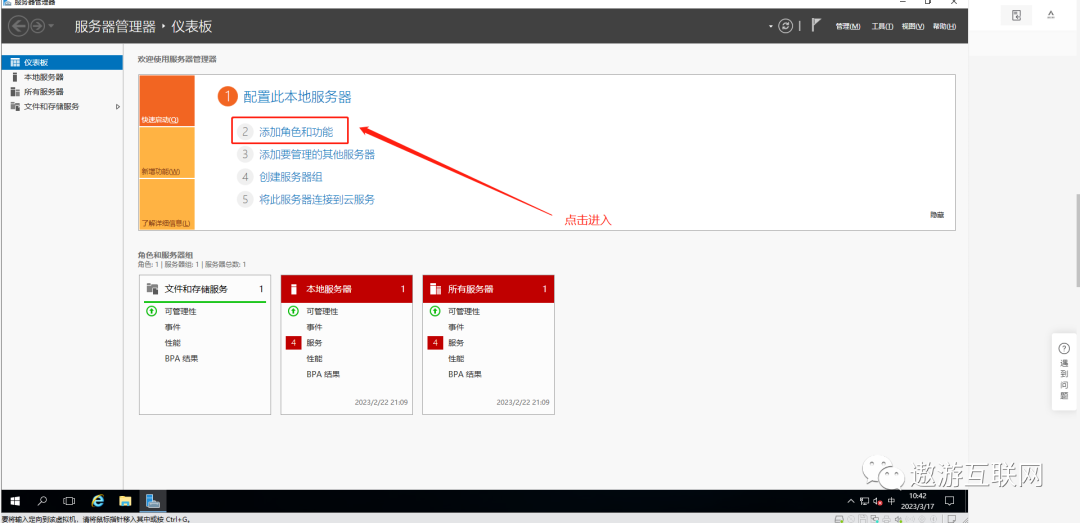Screen dimensions: 1080x523
Task: Select the 了解详细信息(L) tile
Action: coord(167,204)
